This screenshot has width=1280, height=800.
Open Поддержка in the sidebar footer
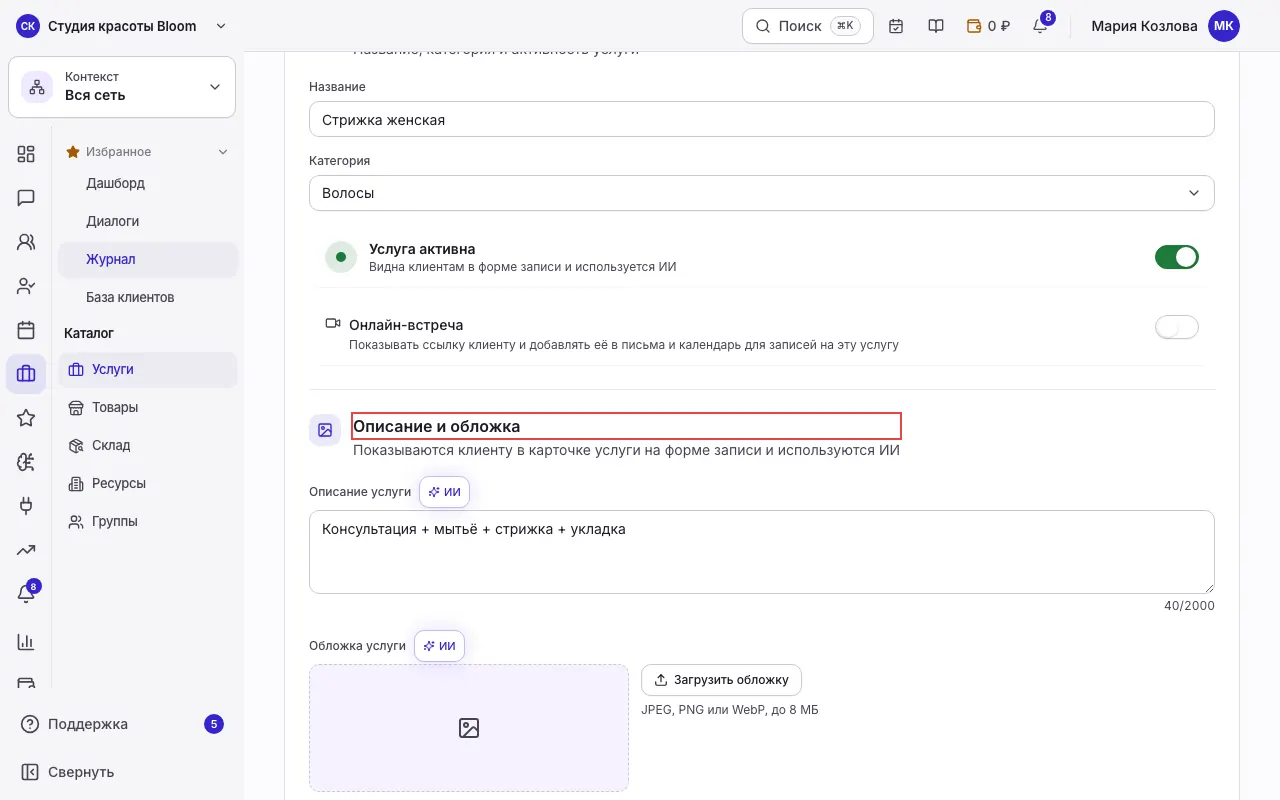[122, 724]
